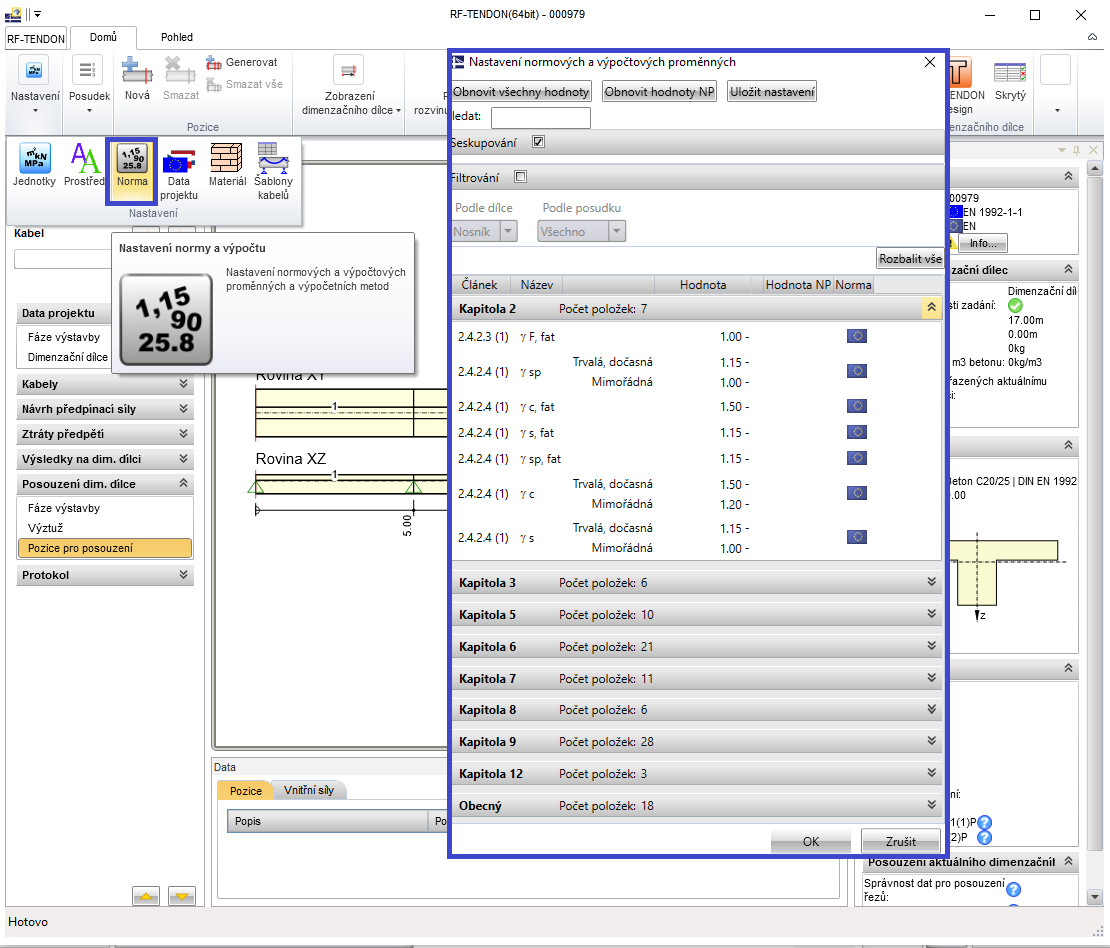The image size is (1110, 948).
Task: Select Pozice pro posouzení item
Action: click(105, 548)
